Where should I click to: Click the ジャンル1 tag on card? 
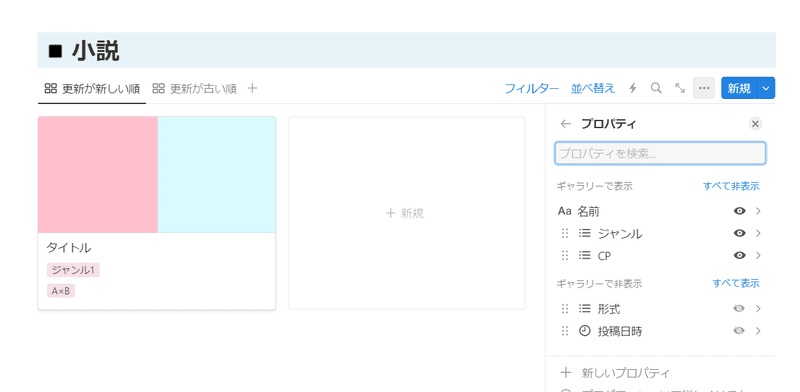[73, 270]
